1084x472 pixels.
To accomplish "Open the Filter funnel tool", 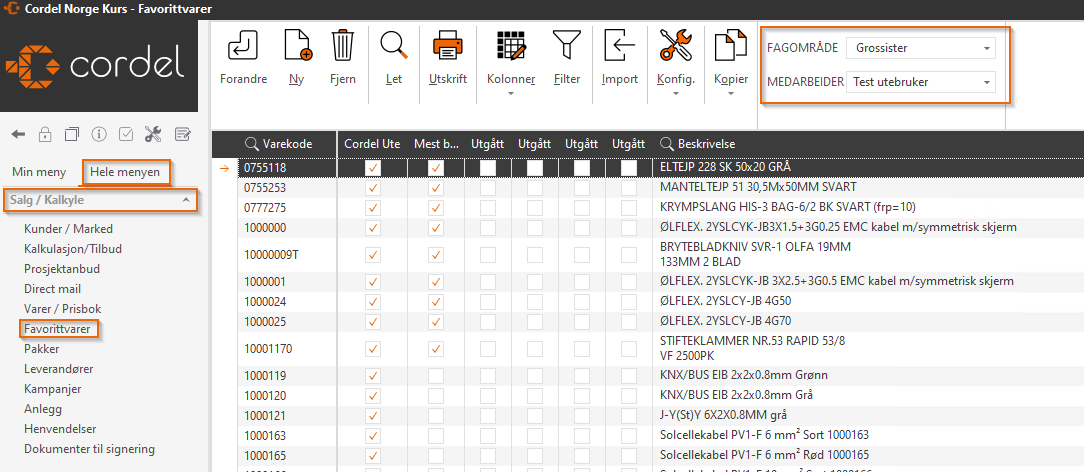I will 566,46.
